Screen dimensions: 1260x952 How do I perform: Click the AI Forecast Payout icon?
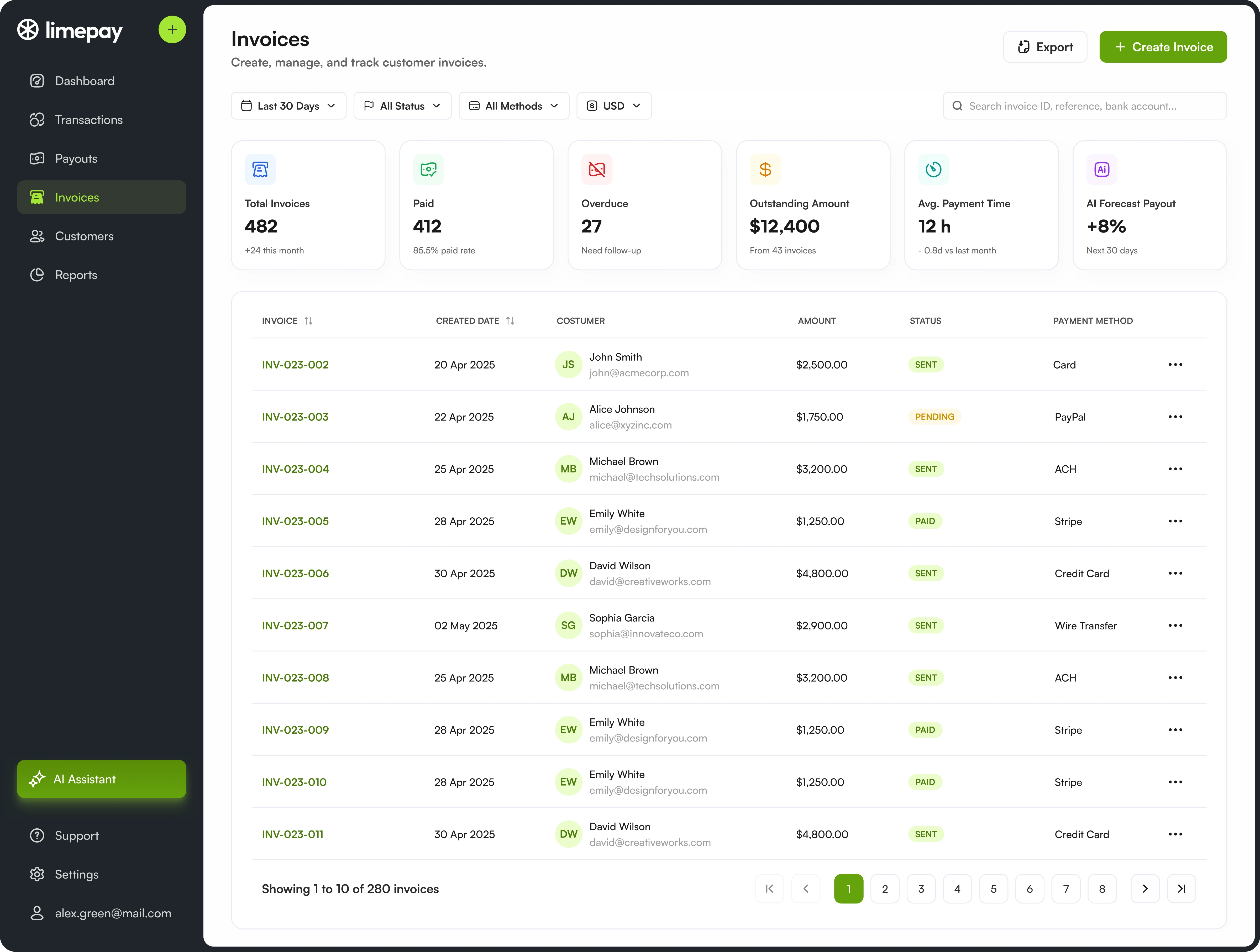click(1102, 169)
